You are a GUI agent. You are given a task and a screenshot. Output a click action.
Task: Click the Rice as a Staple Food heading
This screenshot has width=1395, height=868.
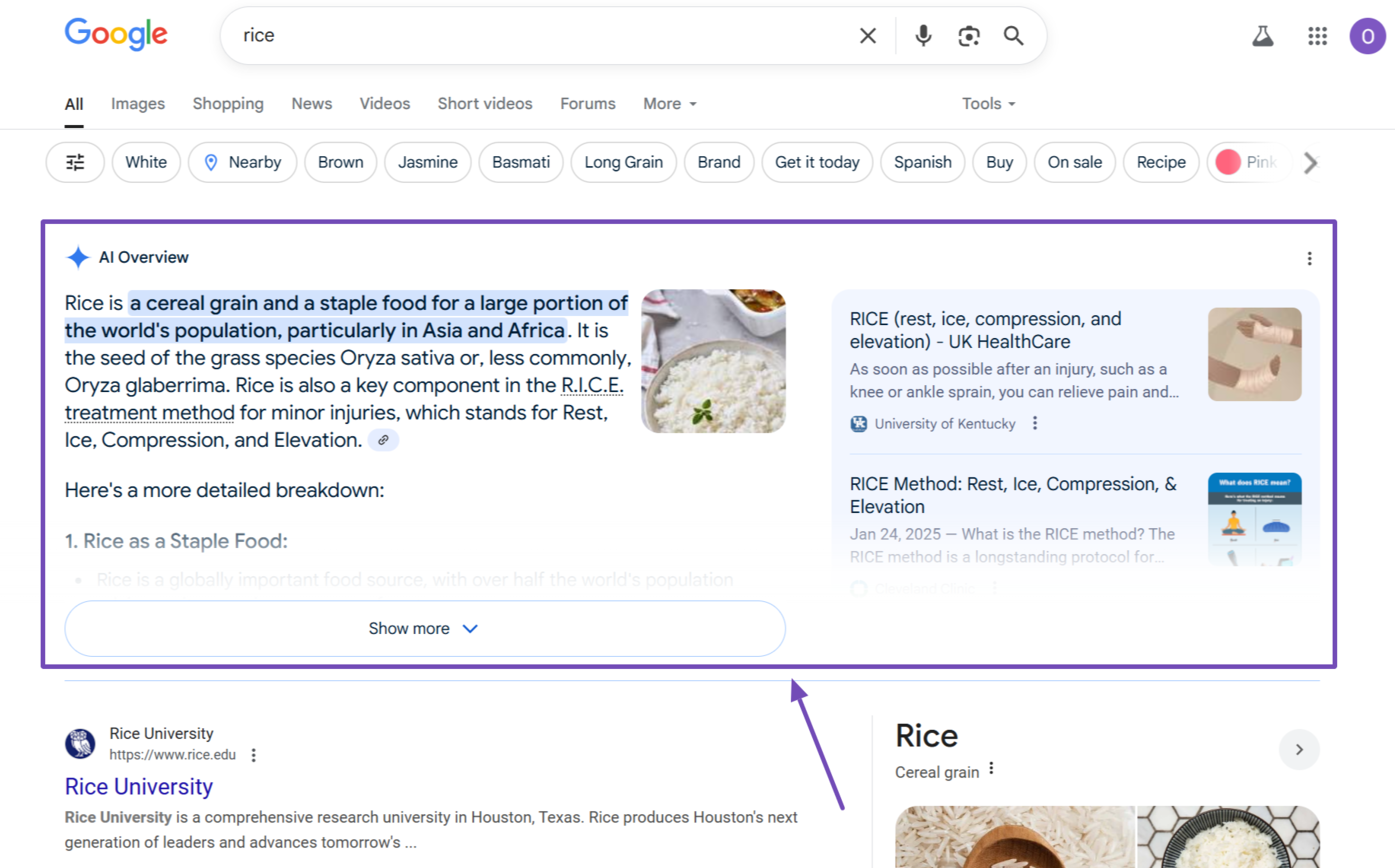pos(176,541)
